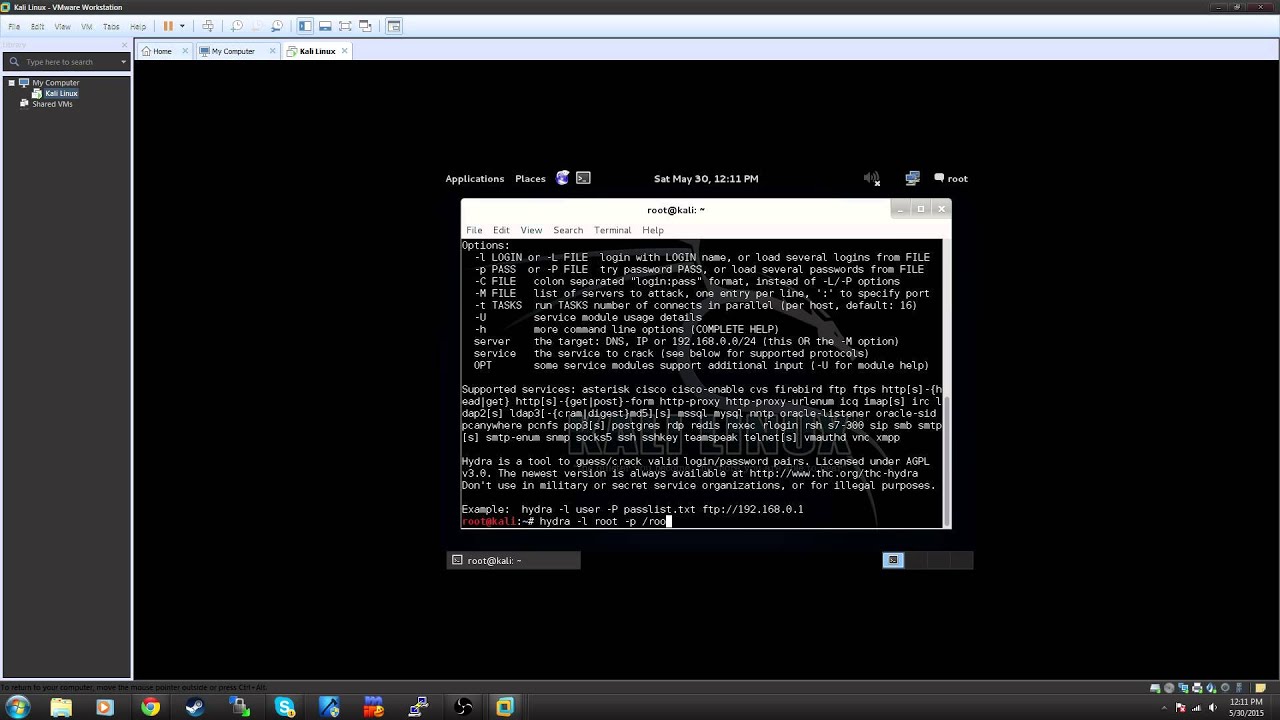Open the Windows Start menu

click(17, 707)
